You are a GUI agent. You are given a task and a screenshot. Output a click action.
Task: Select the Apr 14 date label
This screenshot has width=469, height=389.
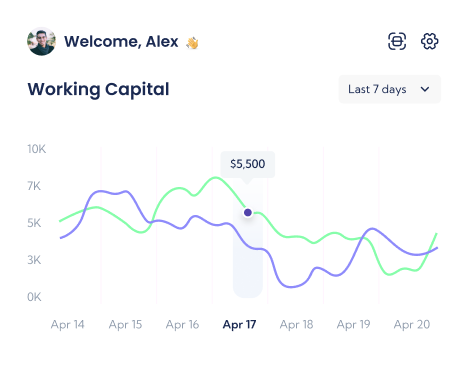tap(68, 324)
